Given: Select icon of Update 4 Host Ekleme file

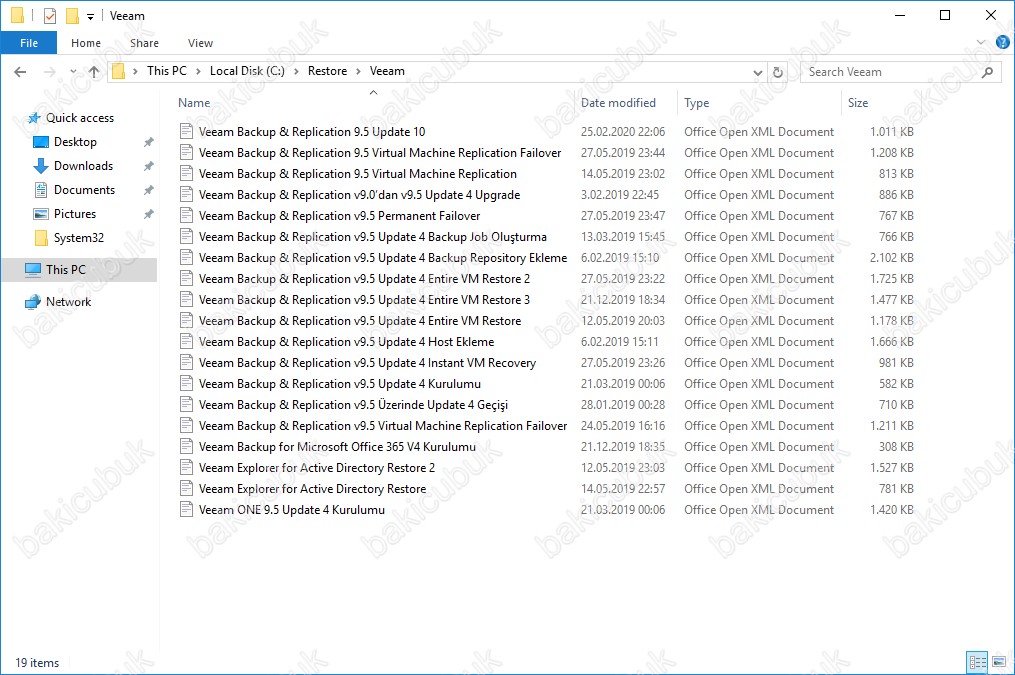Looking at the screenshot, I should coord(186,342).
